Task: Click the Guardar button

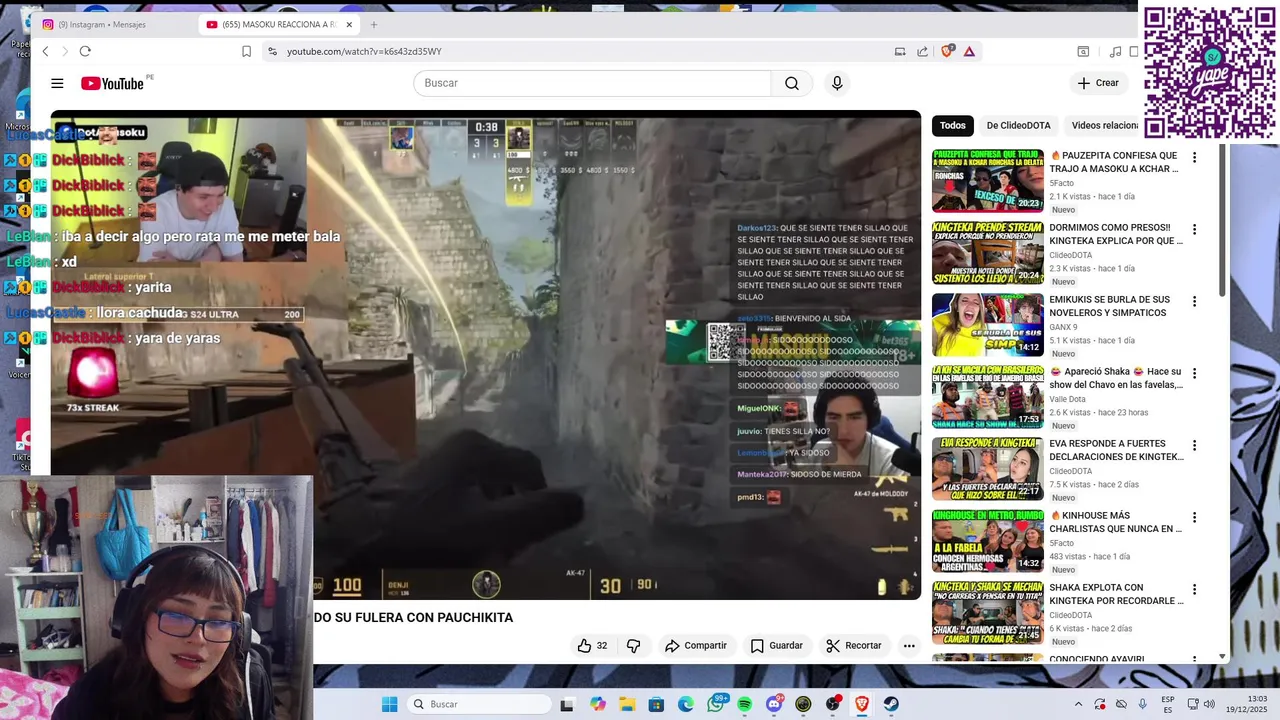Action: [777, 646]
